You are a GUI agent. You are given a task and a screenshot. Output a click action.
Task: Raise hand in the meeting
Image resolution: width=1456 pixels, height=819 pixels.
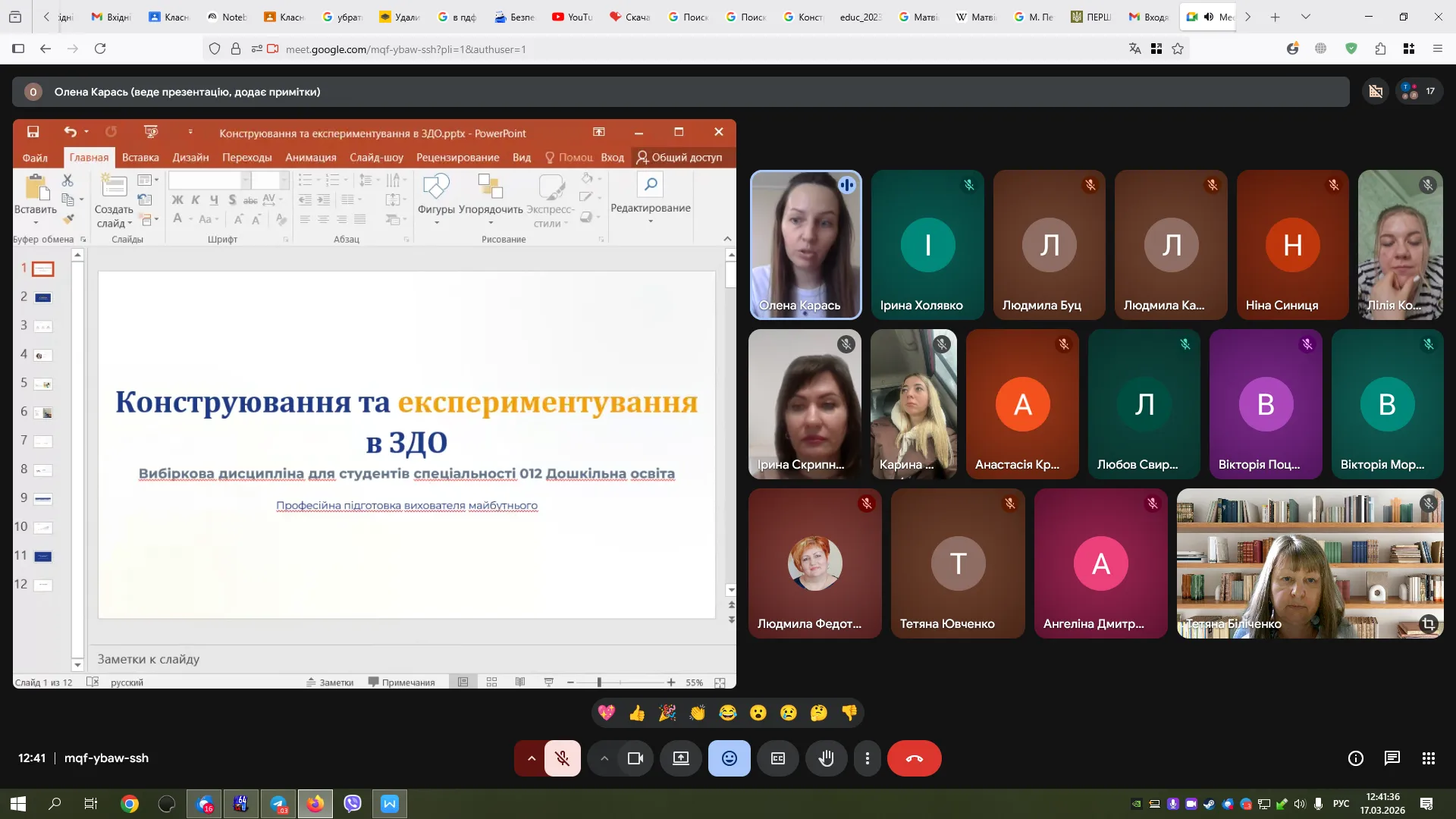pyautogui.click(x=826, y=758)
